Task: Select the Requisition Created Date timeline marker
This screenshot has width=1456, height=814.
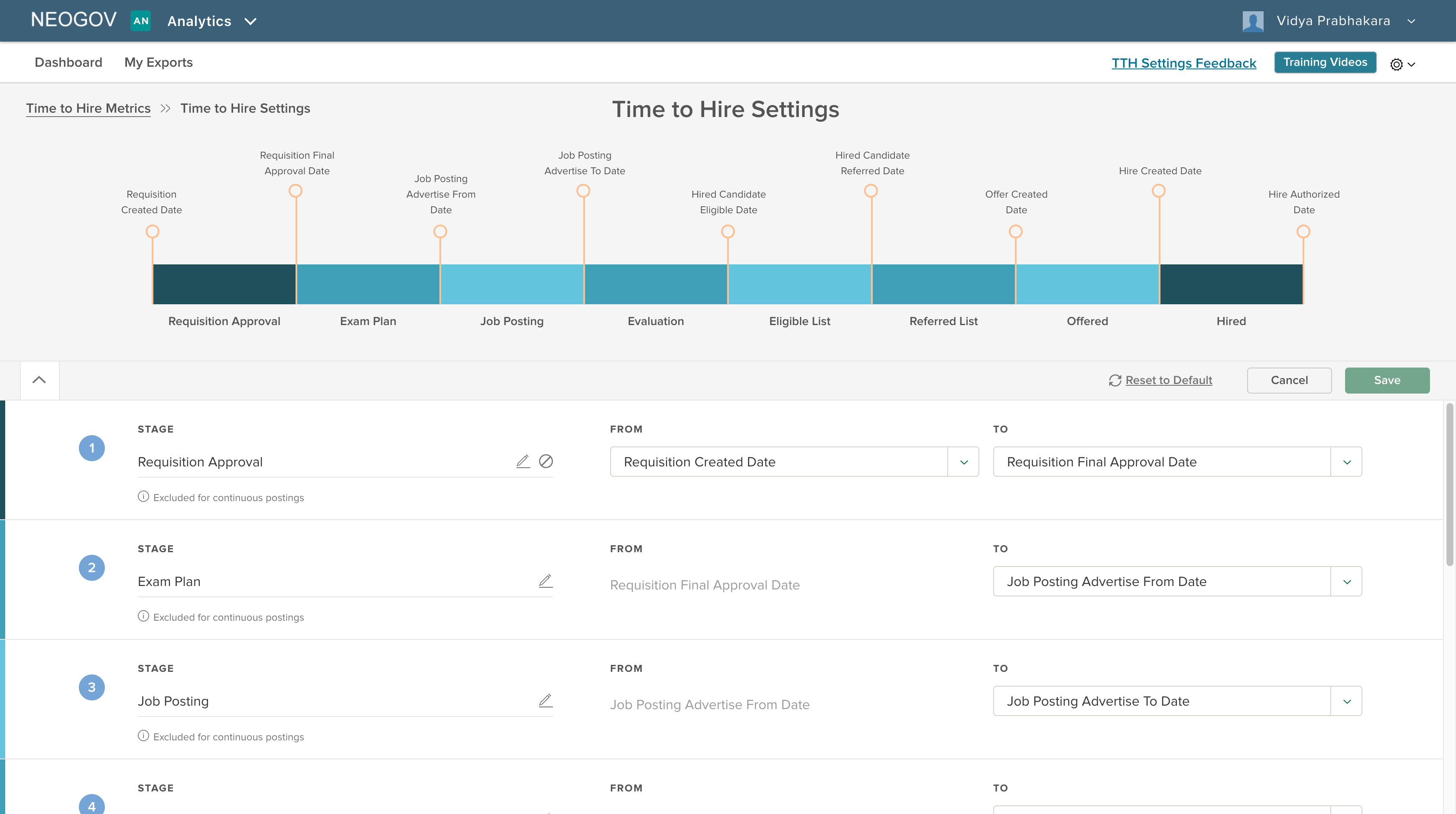Action: coord(152,231)
